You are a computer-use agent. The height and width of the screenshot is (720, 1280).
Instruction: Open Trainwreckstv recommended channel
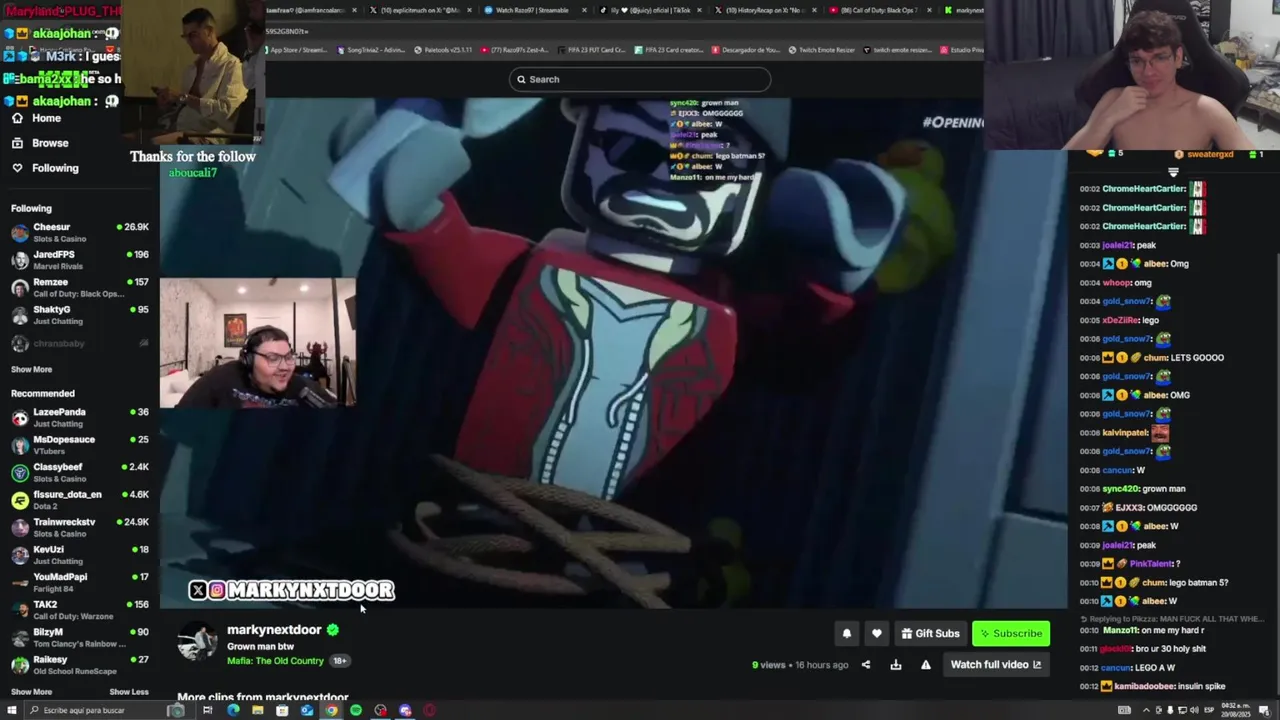pos(79,527)
